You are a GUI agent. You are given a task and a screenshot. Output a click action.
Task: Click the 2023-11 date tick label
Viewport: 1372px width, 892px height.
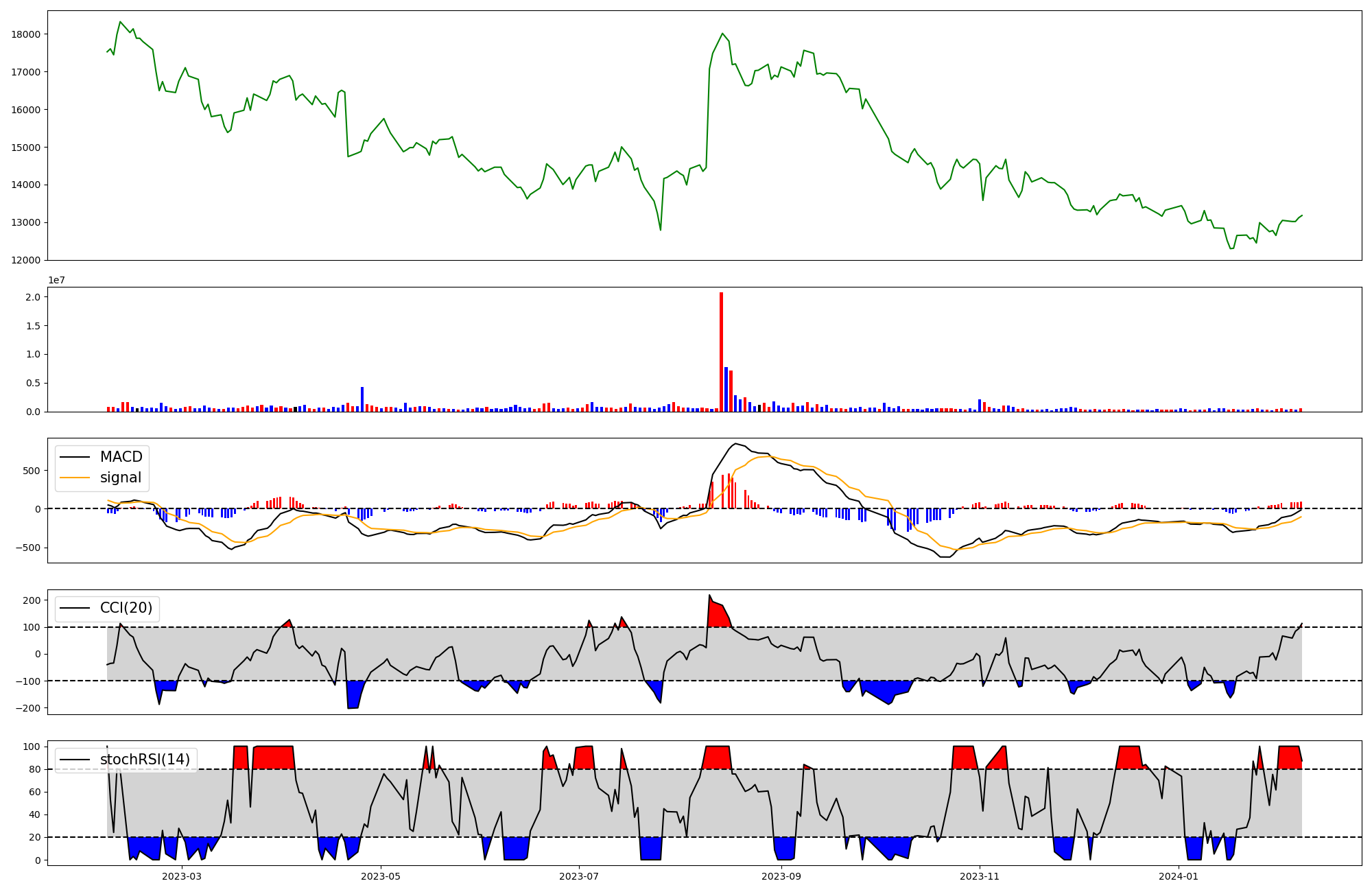[x=980, y=876]
